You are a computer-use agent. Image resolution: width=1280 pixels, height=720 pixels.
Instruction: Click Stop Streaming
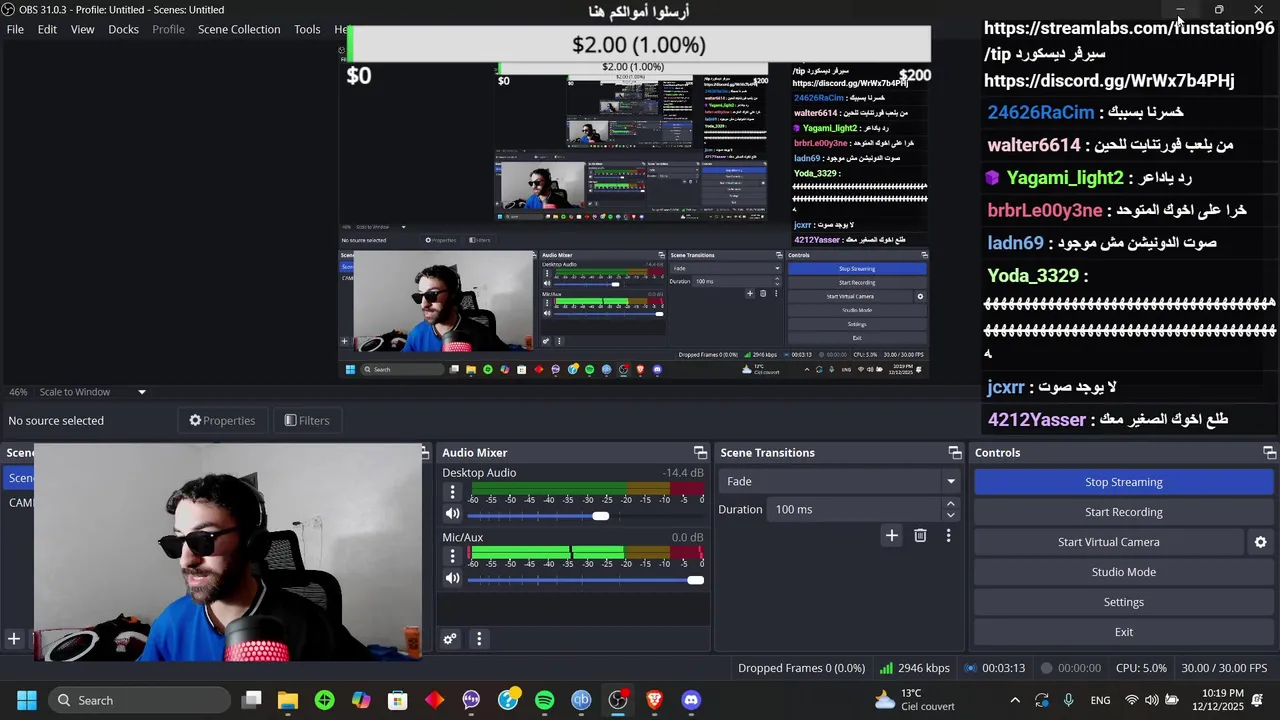pos(1123,482)
